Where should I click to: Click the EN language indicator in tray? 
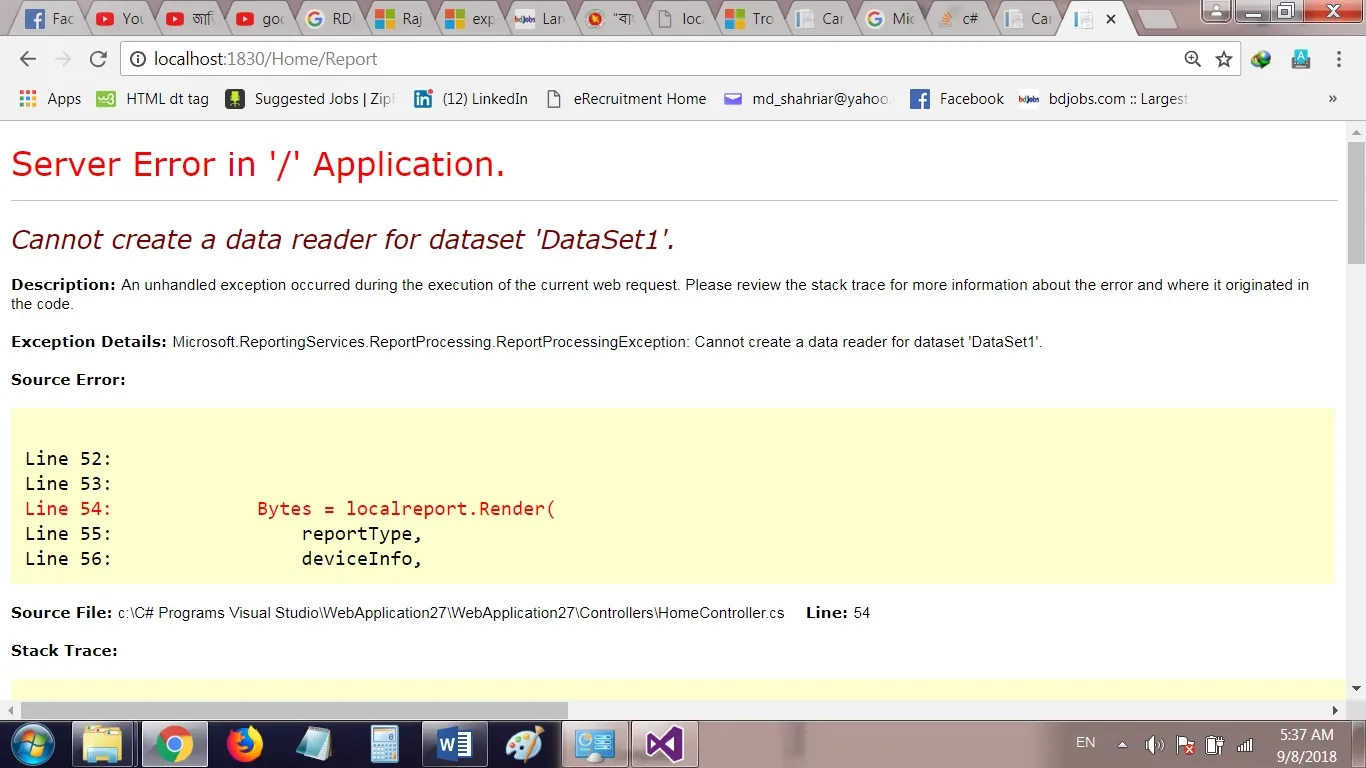[x=1085, y=743]
